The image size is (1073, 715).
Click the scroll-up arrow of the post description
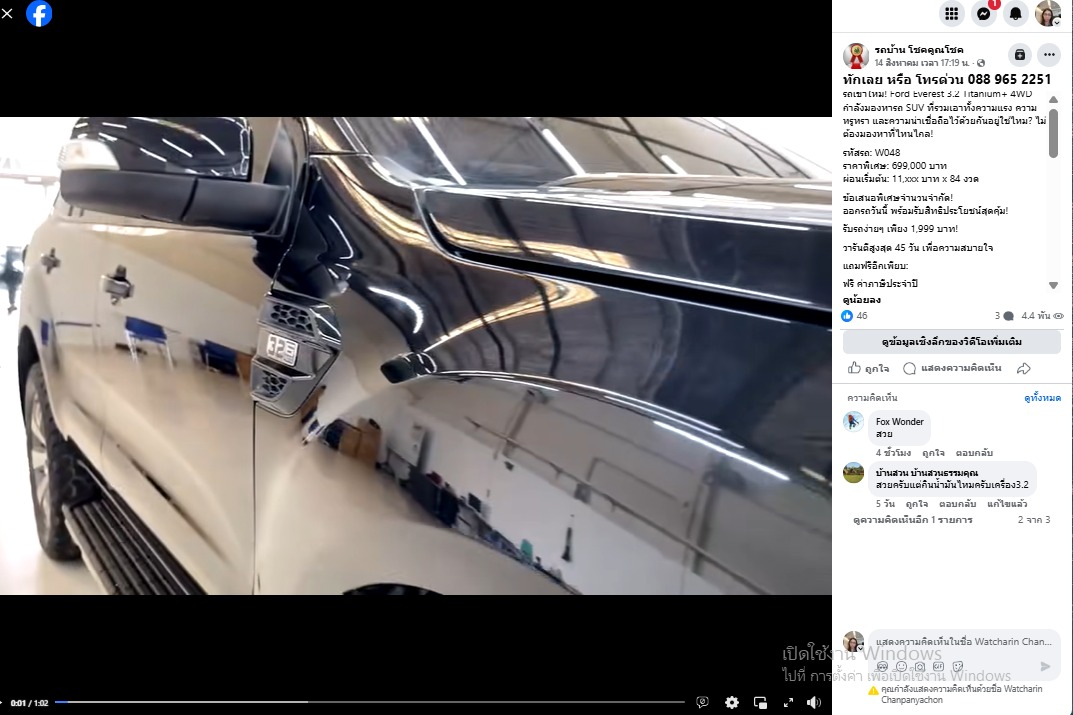[1054, 100]
